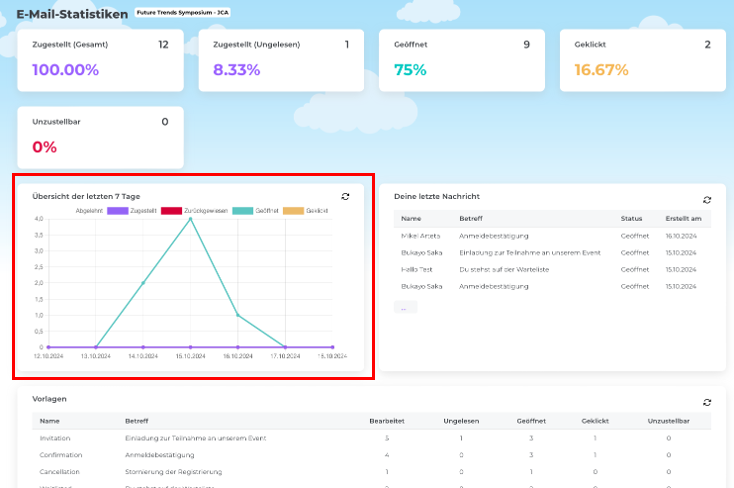Click the teal data point on 14.10.2024
Image resolution: width=734 pixels, height=488 pixels.
(143, 283)
